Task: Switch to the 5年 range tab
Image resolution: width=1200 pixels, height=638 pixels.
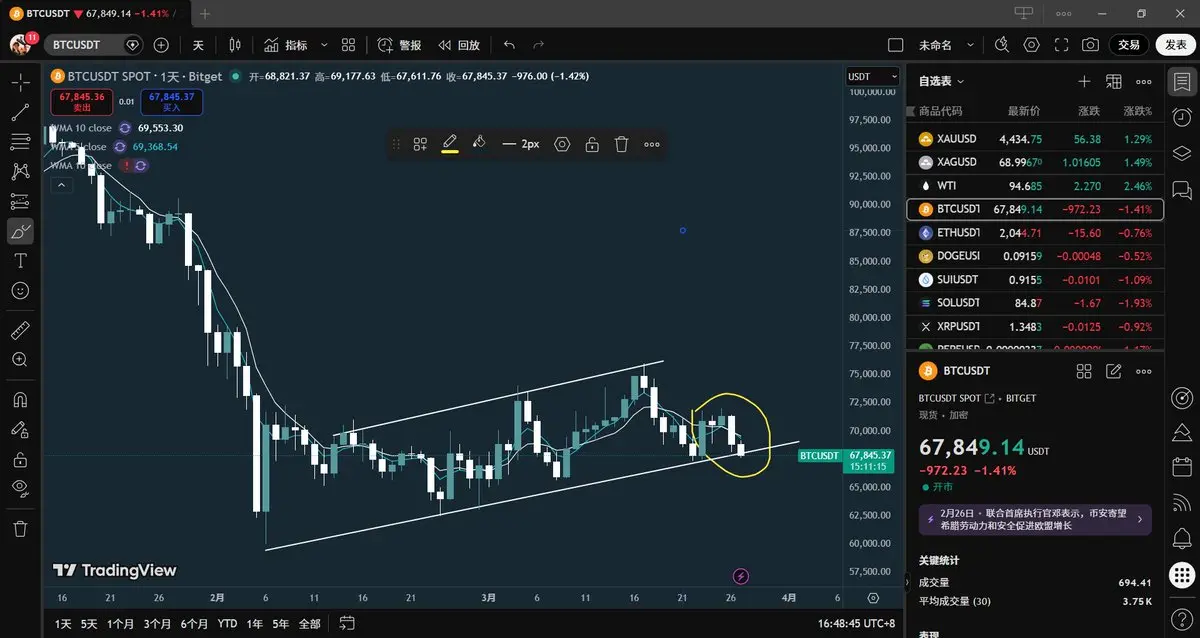Action: (280, 624)
